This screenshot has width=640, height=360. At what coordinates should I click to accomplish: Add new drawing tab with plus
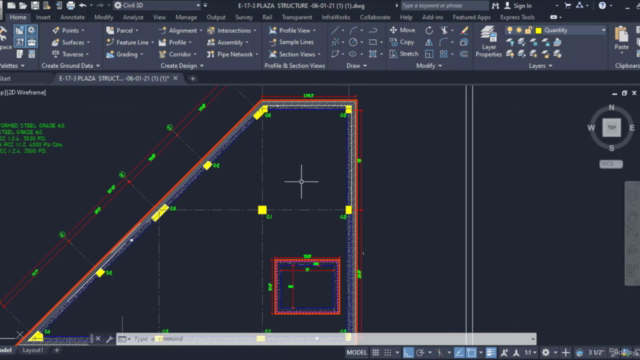pyautogui.click(x=193, y=78)
